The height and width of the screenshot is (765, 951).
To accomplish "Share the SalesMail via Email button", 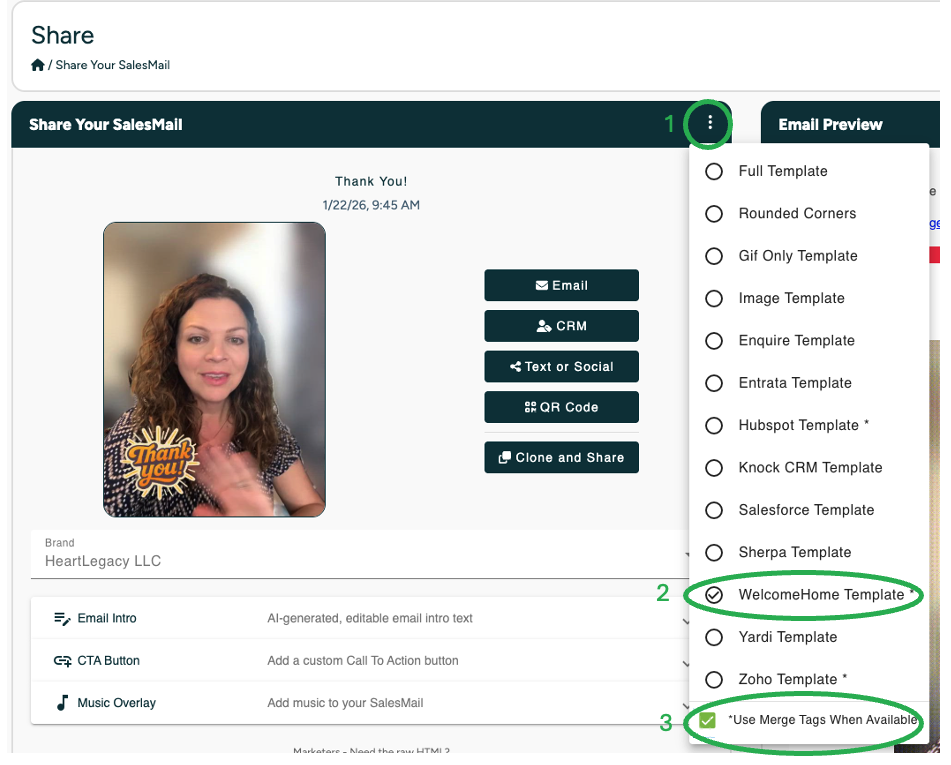I will [x=561, y=285].
